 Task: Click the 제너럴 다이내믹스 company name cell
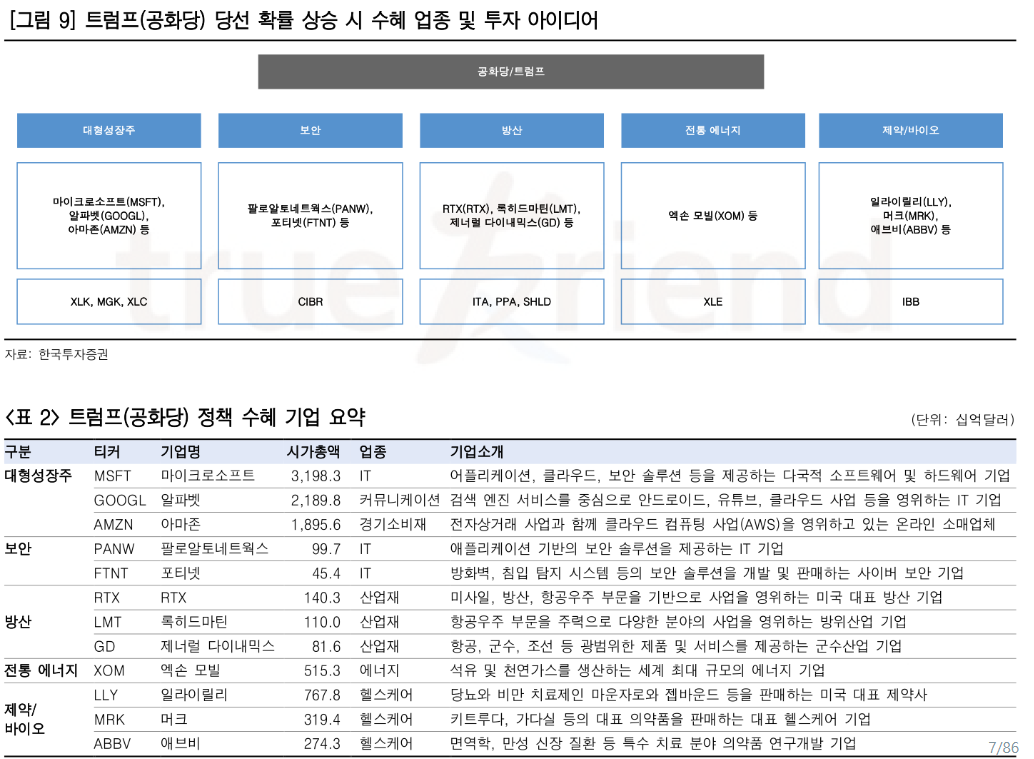click(218, 647)
